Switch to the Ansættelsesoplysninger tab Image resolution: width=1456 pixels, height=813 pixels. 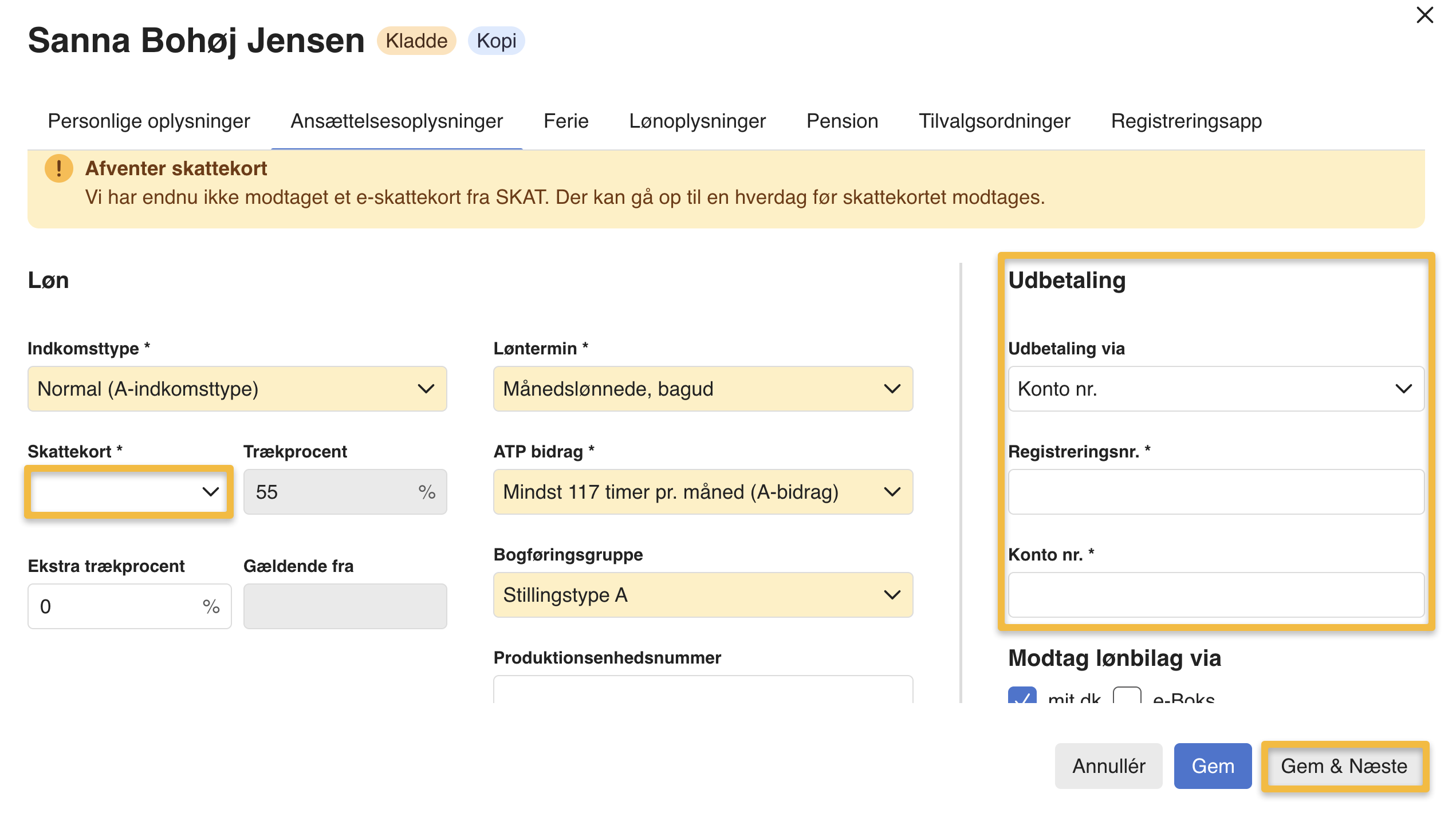click(396, 121)
